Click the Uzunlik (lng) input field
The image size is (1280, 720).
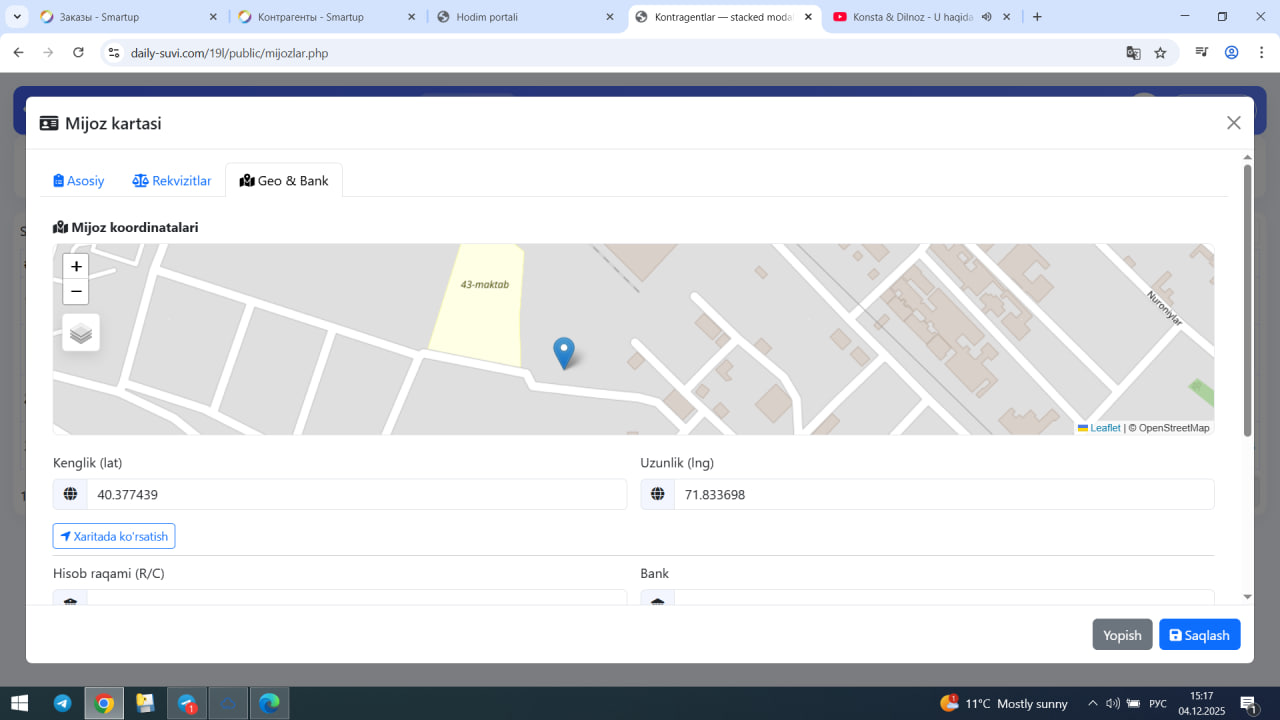click(944, 494)
